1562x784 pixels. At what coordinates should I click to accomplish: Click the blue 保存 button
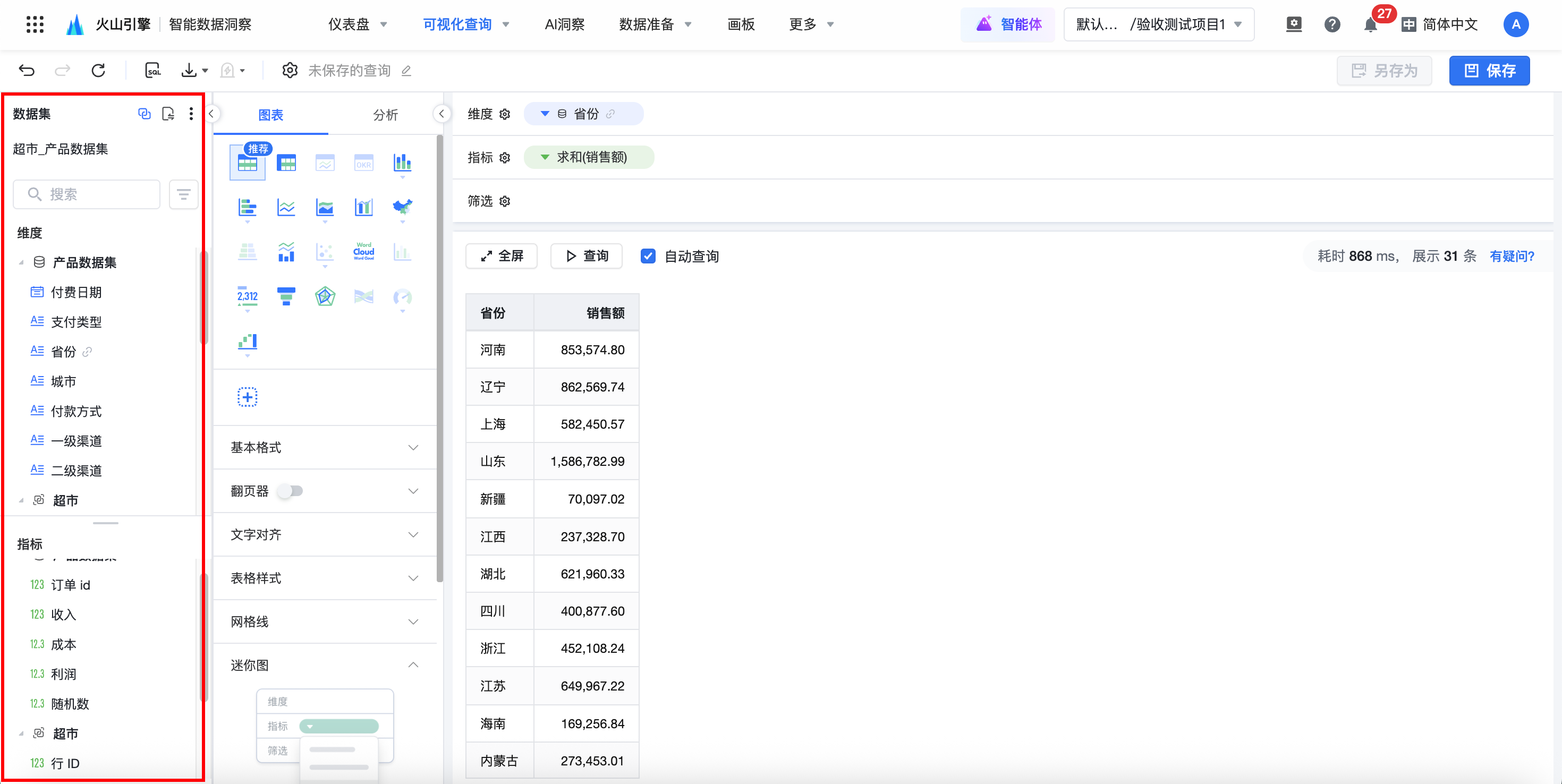click(1489, 70)
